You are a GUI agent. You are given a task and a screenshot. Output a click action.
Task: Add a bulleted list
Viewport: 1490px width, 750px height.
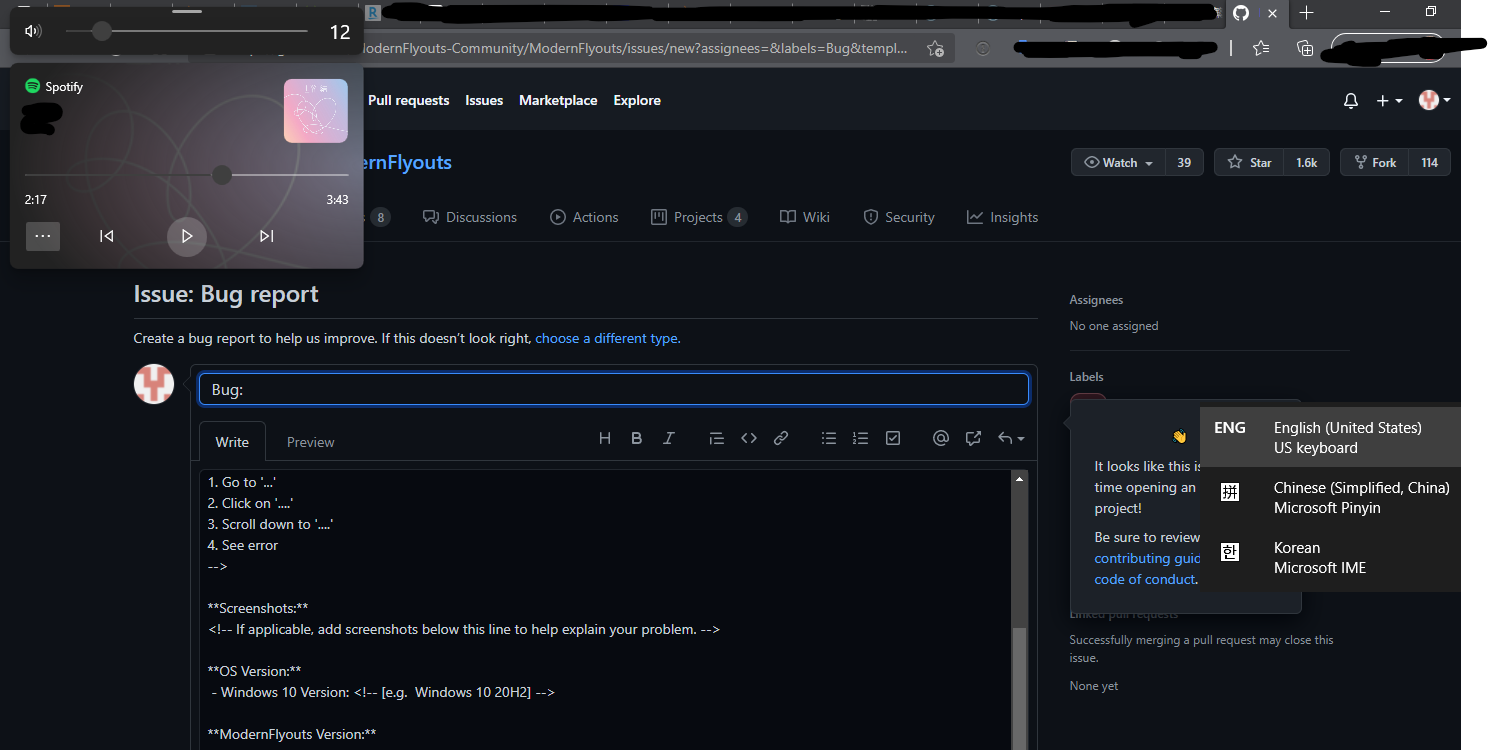828,438
